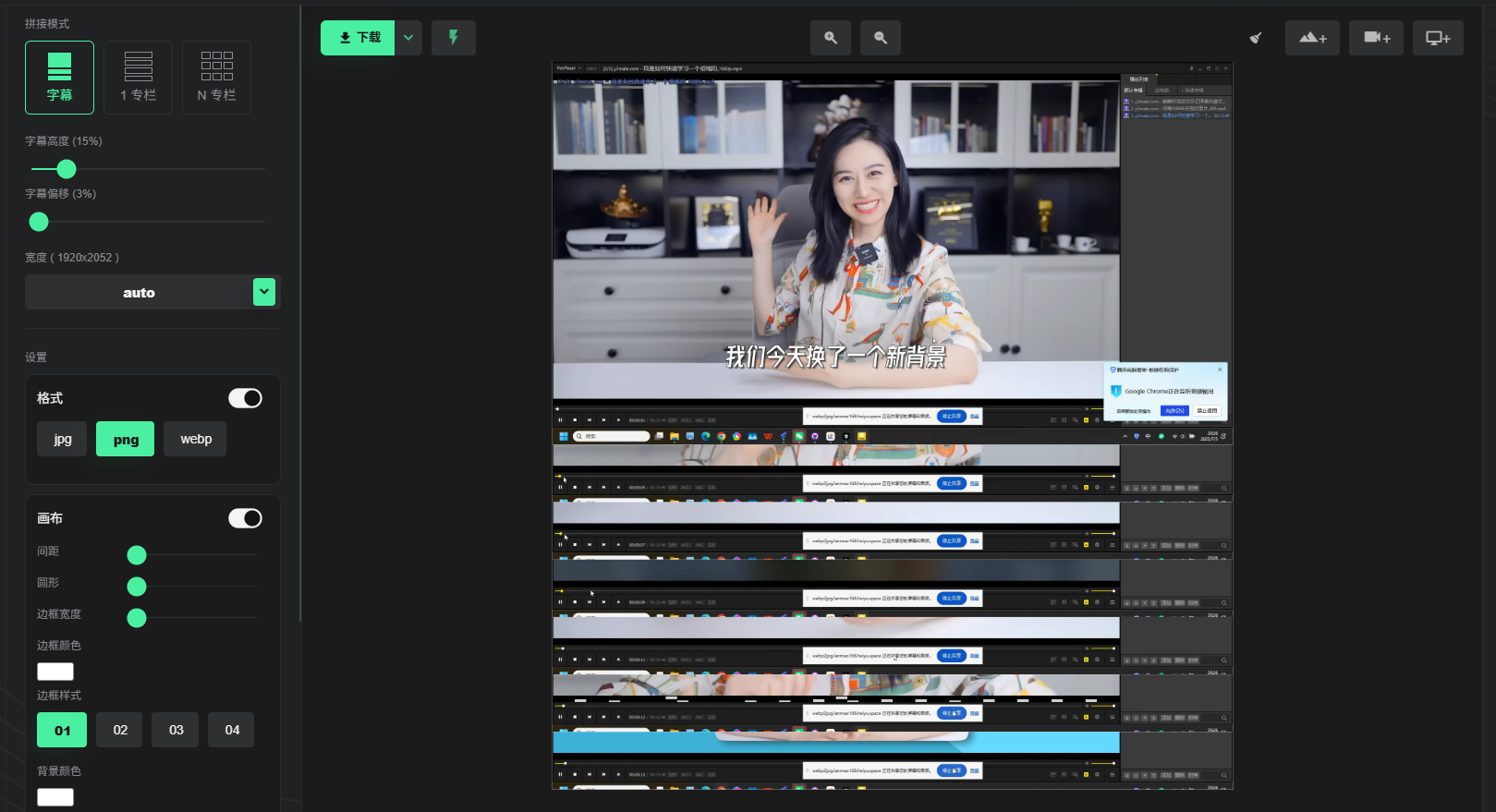Screen dimensions: 1496x812
Task: Click the stitched preview image
Action: coord(893,426)
